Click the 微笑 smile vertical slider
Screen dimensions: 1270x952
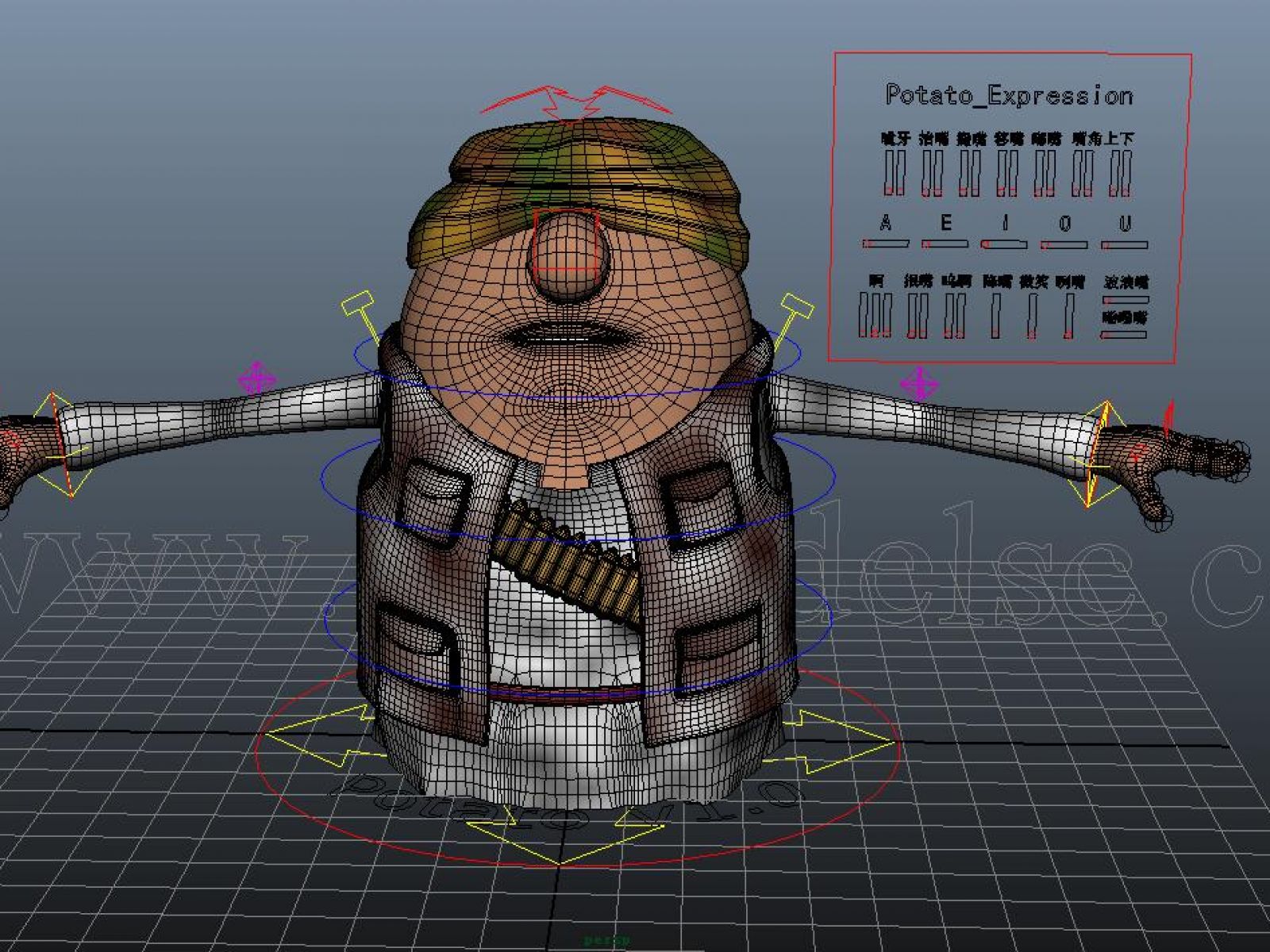coord(1033,315)
